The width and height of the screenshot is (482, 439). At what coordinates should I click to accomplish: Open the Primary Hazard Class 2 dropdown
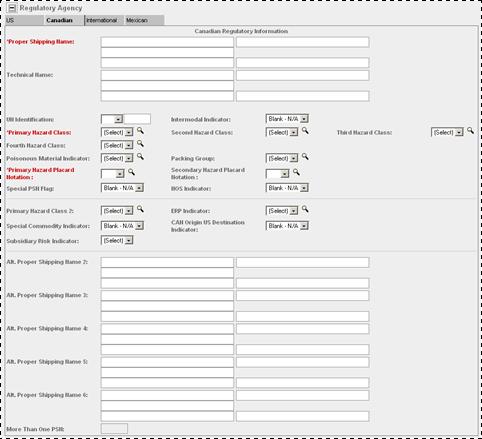pyautogui.click(x=117, y=211)
